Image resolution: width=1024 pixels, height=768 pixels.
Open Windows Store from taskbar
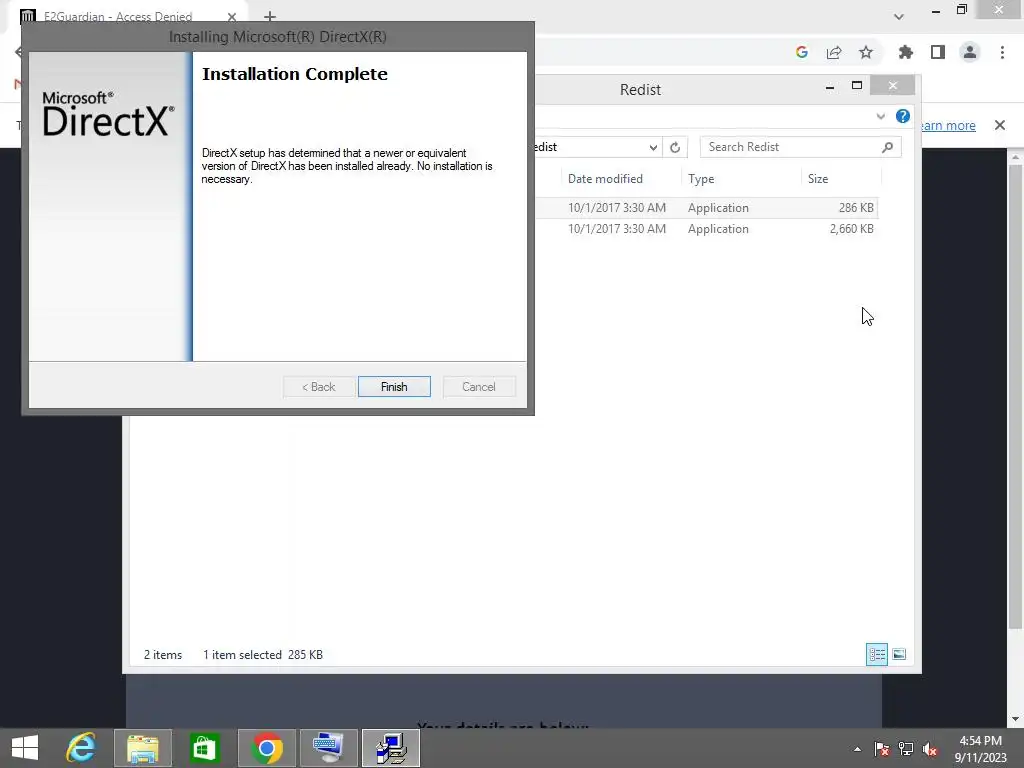(204, 748)
